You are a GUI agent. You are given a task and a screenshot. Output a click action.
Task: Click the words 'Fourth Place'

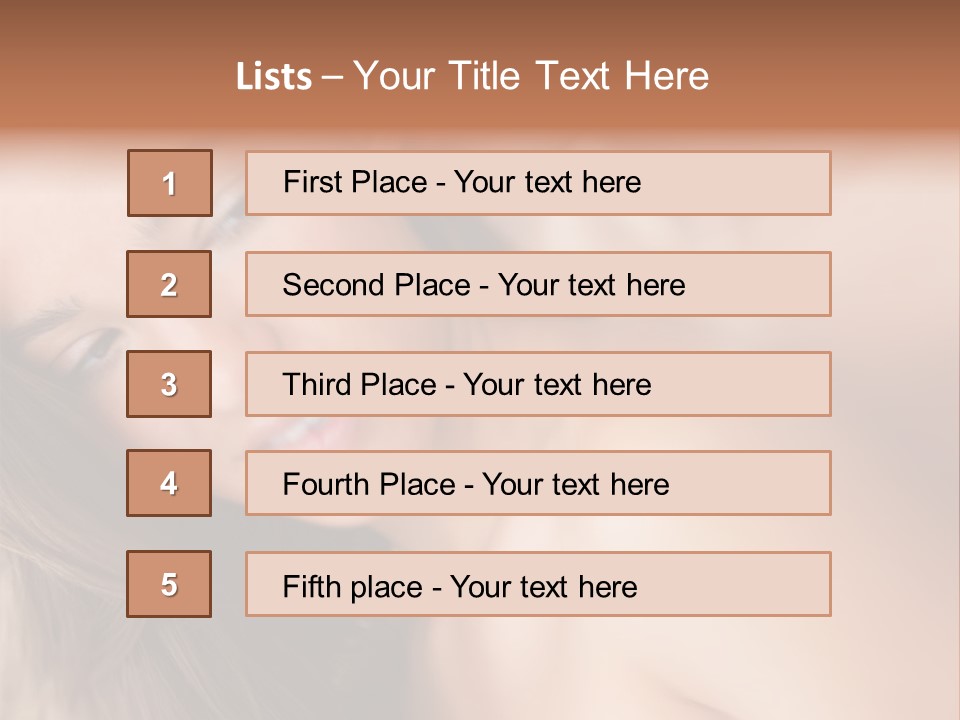[369, 484]
